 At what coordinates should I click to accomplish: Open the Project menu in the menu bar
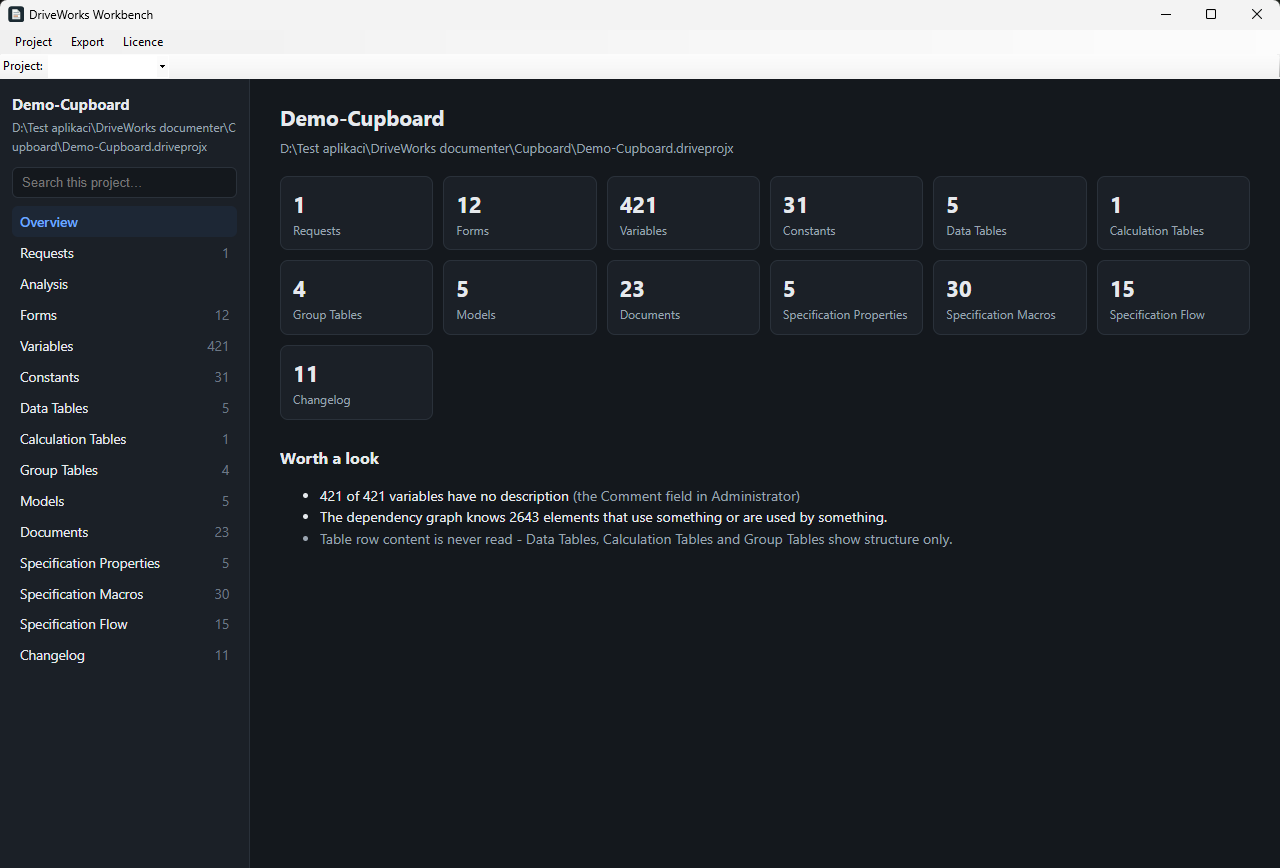tap(34, 42)
